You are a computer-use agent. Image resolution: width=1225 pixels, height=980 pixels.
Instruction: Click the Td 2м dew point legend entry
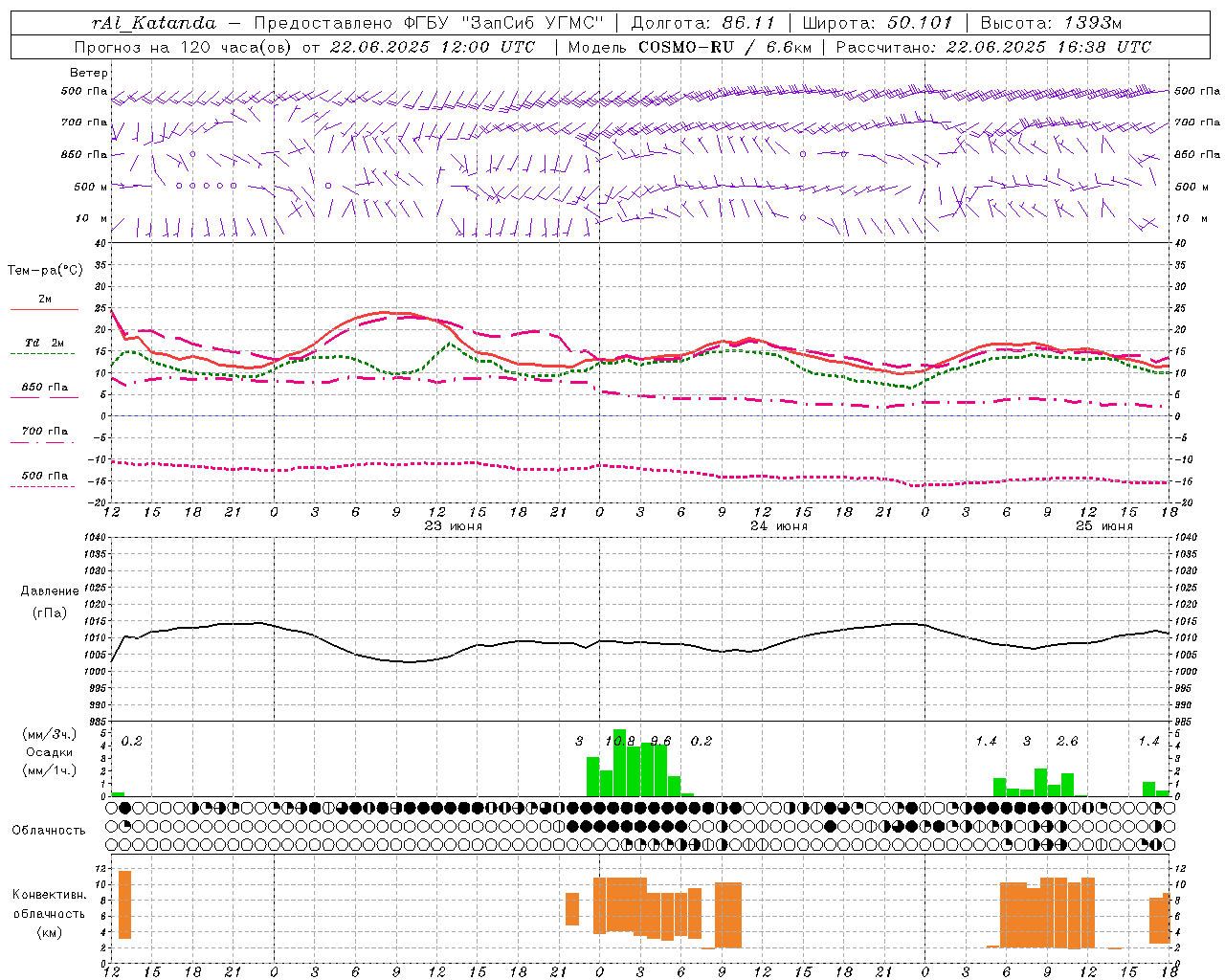[45, 343]
